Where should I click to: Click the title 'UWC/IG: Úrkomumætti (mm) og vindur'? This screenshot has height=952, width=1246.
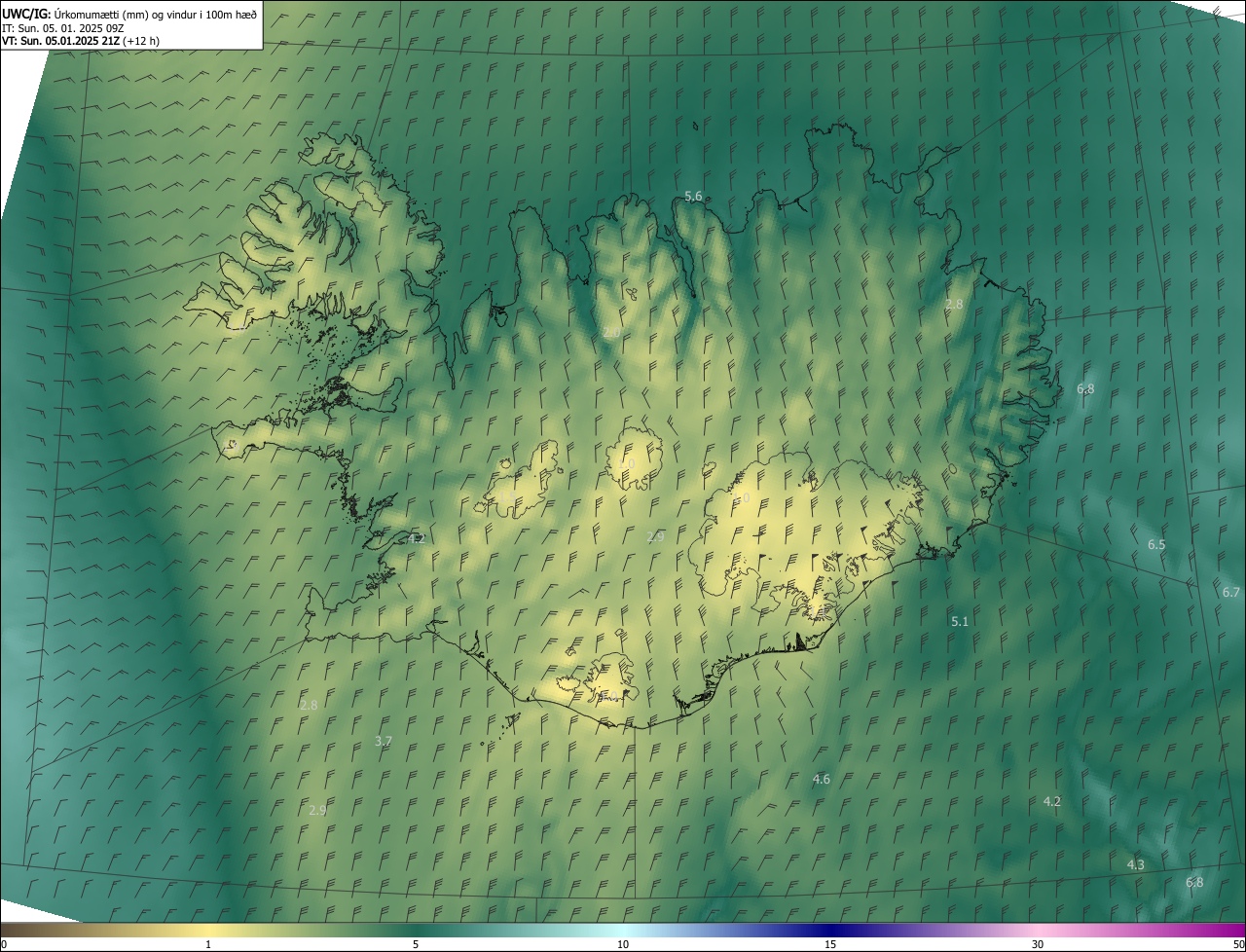[x=129, y=14]
